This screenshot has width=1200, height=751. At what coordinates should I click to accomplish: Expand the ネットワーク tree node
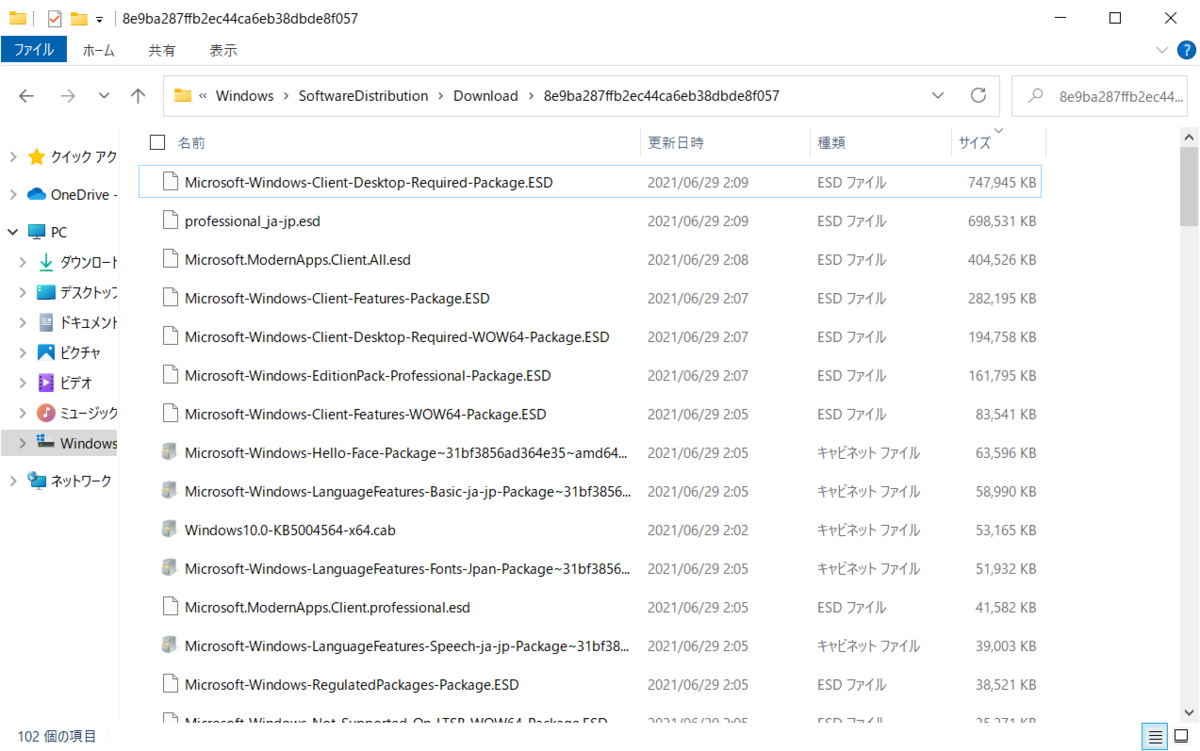coord(13,481)
